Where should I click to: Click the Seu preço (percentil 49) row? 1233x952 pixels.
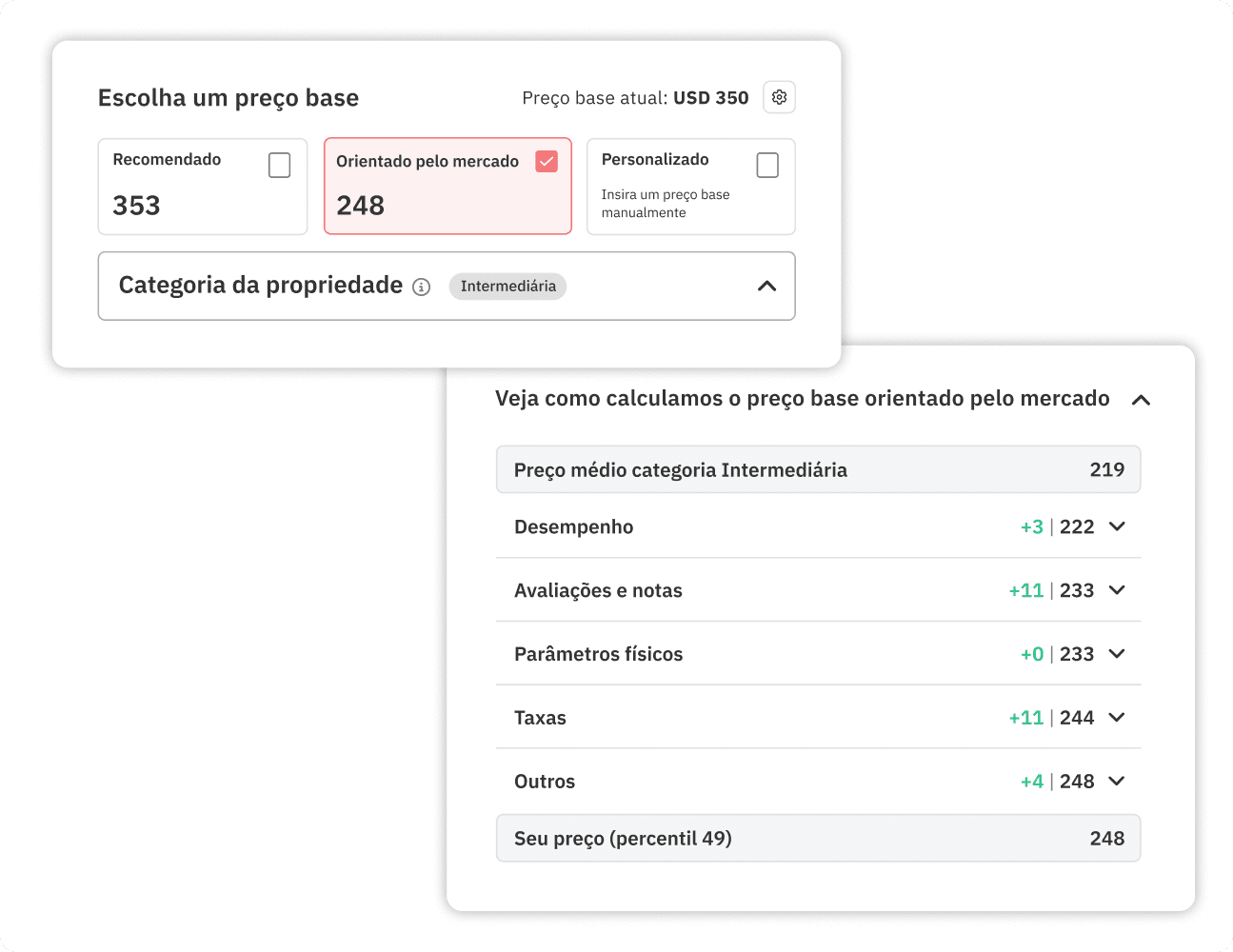point(817,838)
